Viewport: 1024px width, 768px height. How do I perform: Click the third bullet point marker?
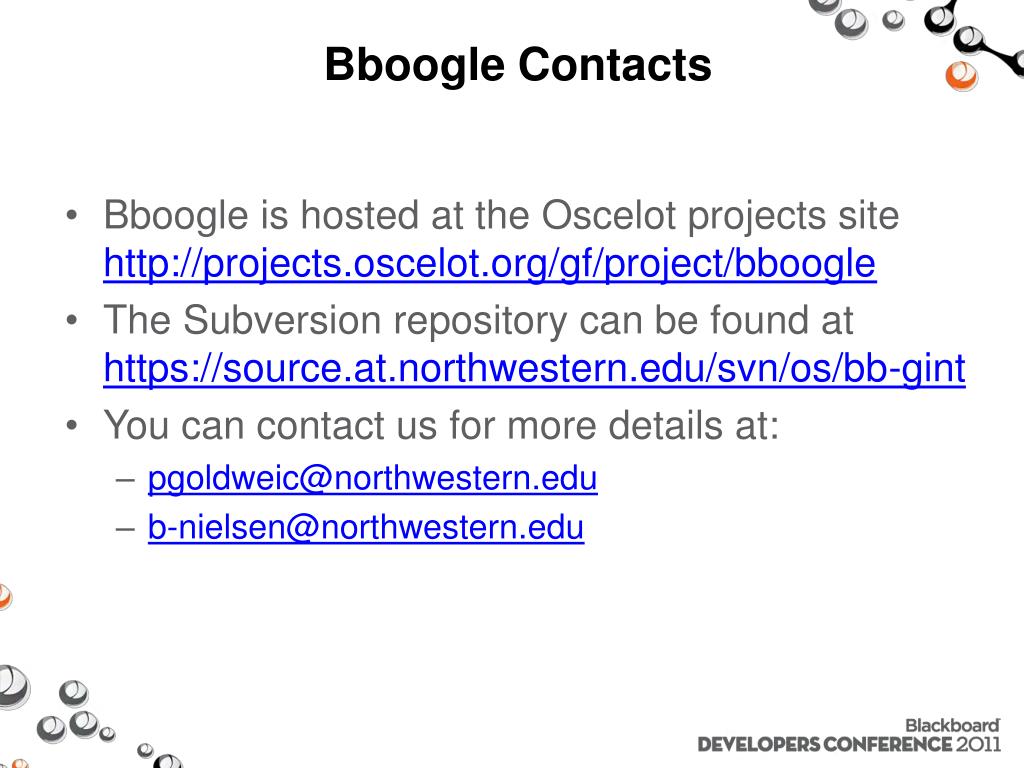72,426
